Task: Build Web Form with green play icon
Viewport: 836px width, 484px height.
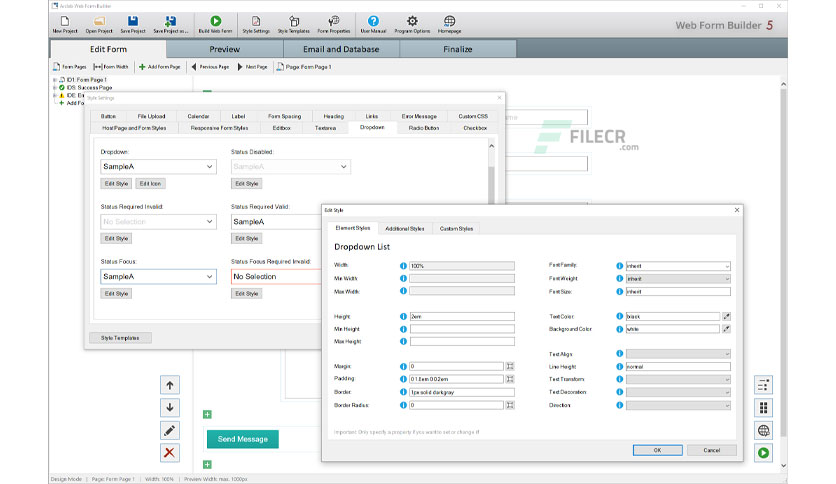Action: coord(215,25)
